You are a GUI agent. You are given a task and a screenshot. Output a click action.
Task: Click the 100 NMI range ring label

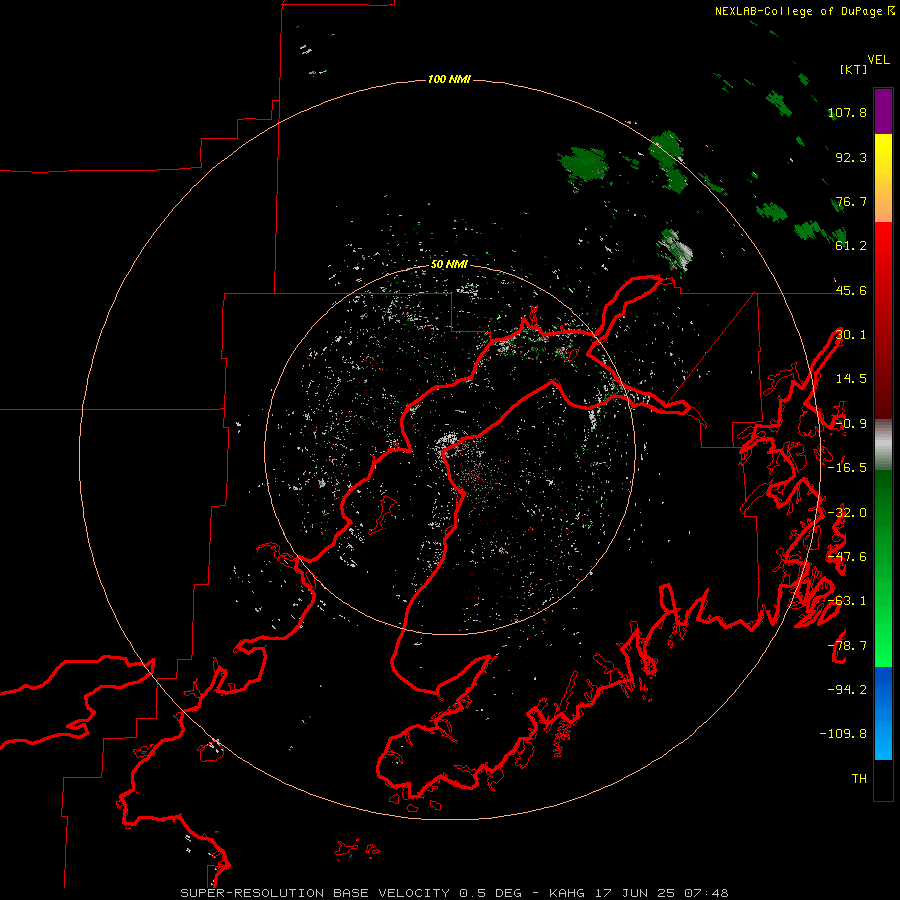(x=449, y=79)
